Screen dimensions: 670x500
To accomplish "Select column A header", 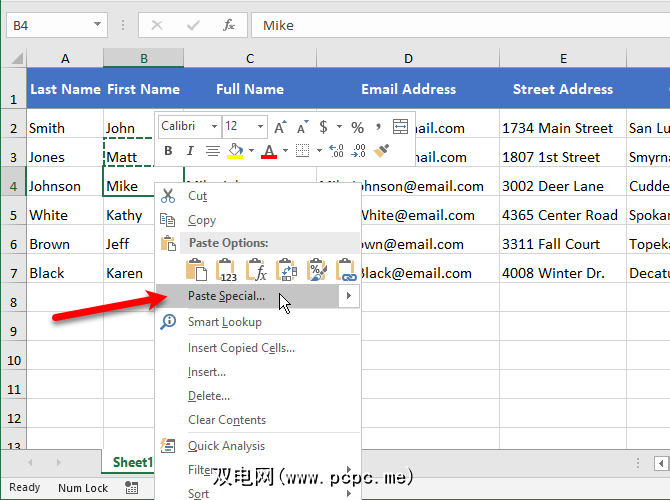I will (65, 58).
